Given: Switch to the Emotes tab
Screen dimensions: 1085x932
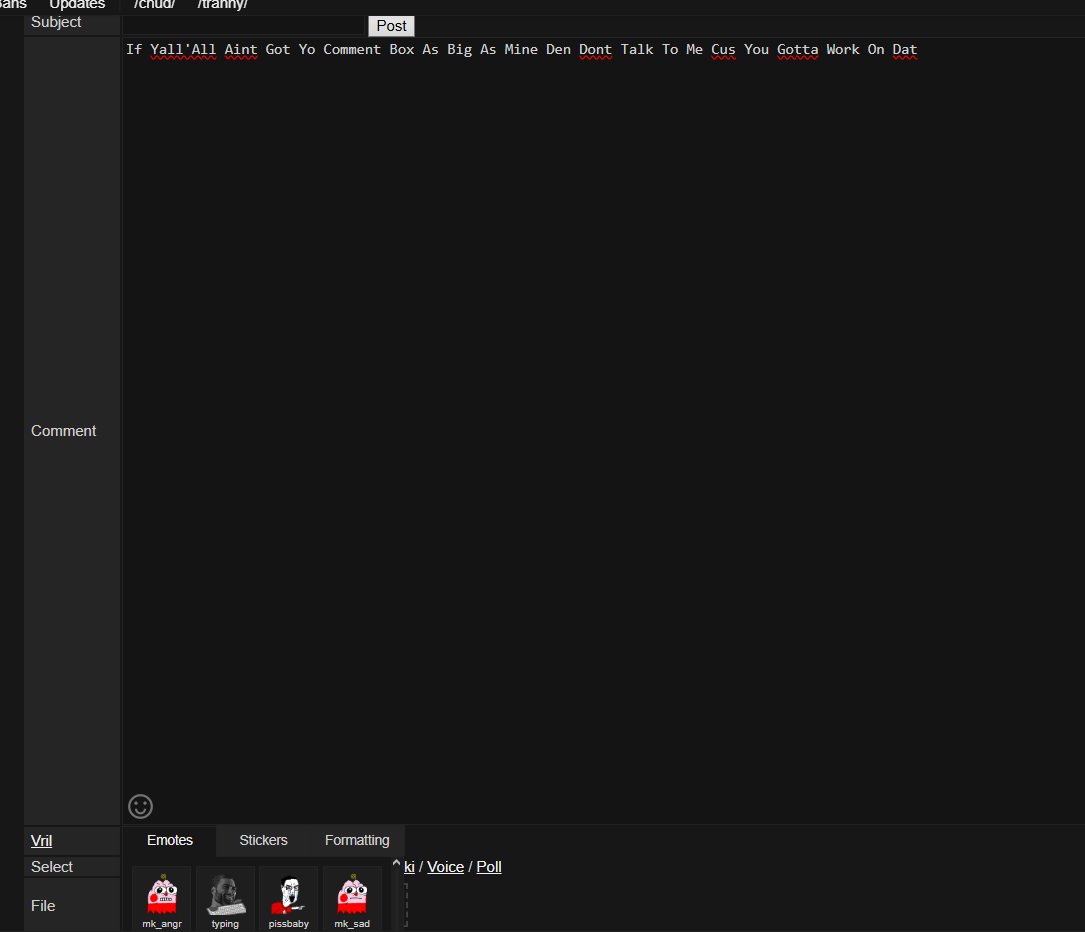Looking at the screenshot, I should pyautogui.click(x=170, y=840).
